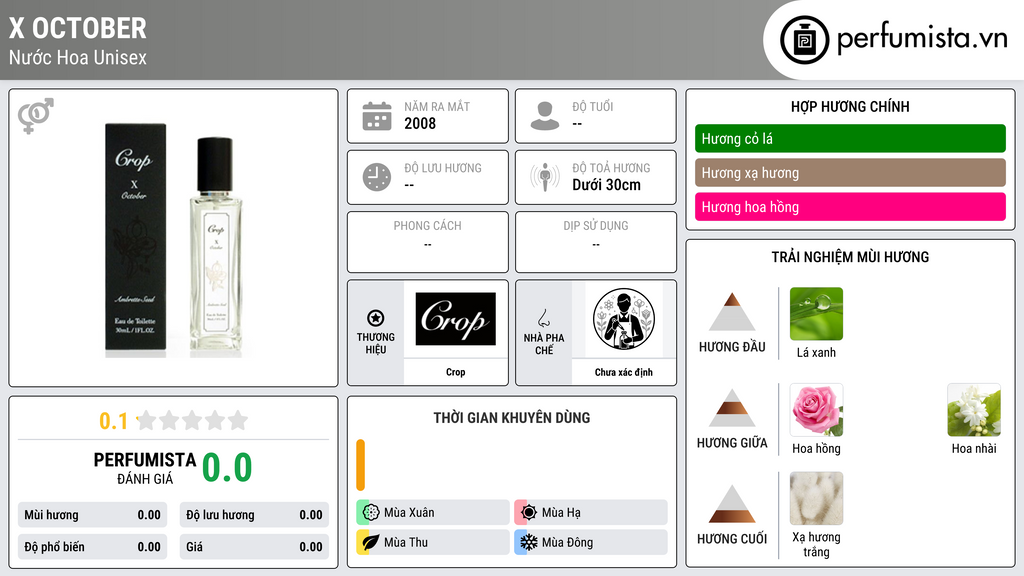Image resolution: width=1024 pixels, height=576 pixels.
Task: Click the Crop brand name label
Action: tap(456, 372)
